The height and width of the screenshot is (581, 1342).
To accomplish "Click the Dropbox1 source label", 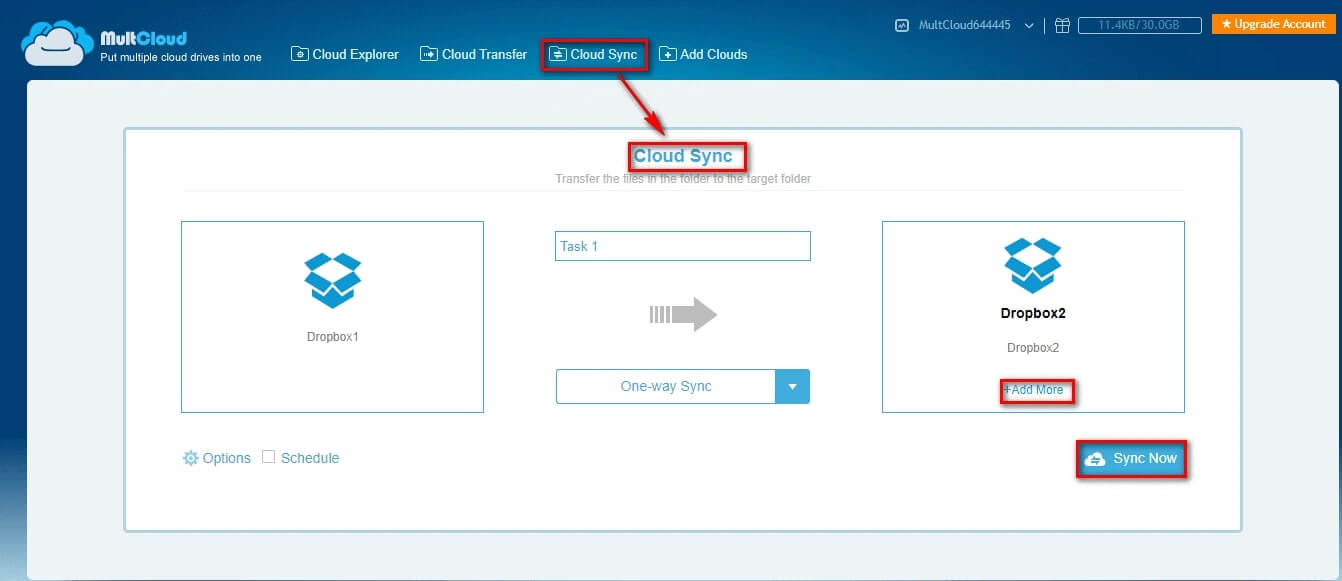I will pos(332,337).
